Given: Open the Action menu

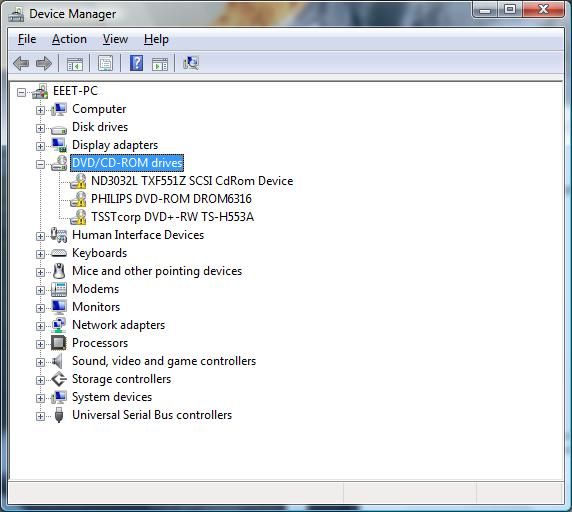Looking at the screenshot, I should tap(69, 39).
